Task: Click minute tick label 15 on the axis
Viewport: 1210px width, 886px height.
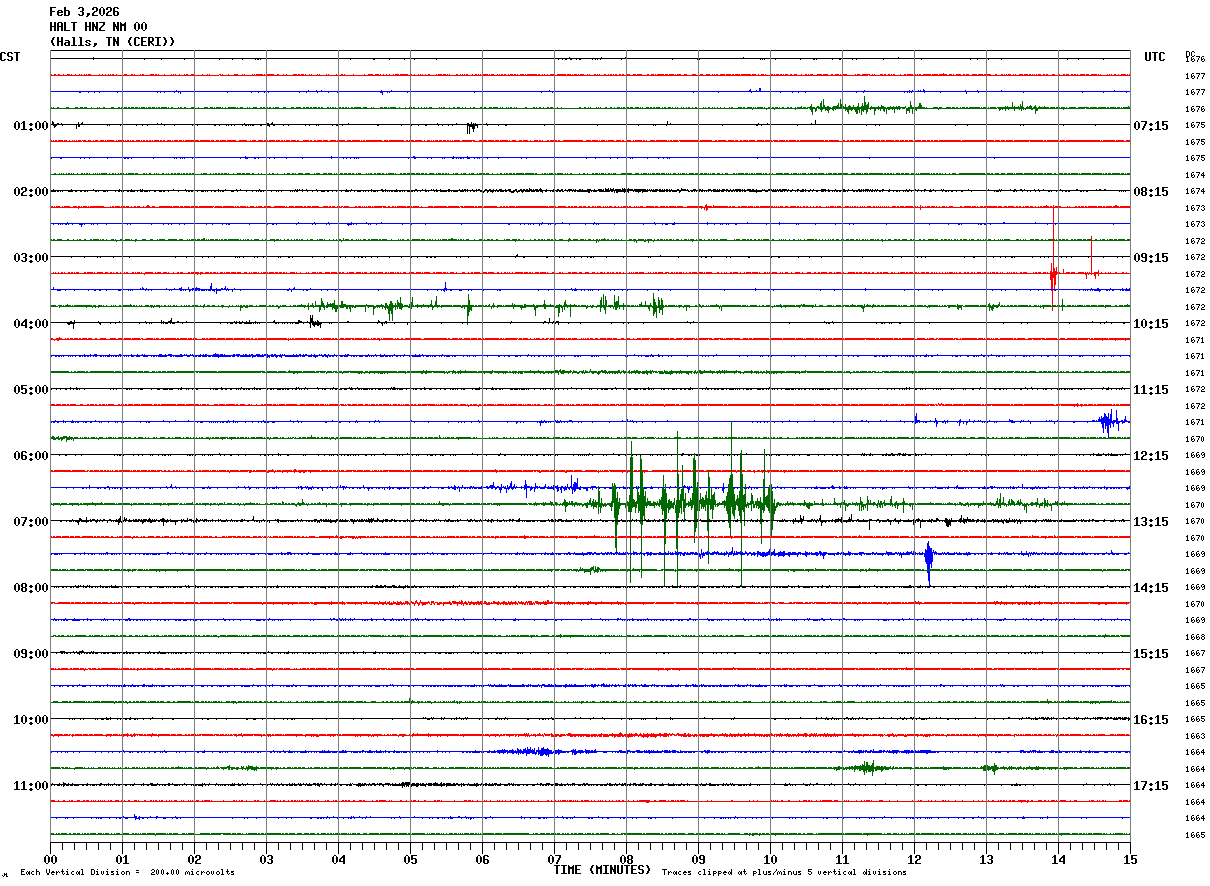Action: pyautogui.click(x=1130, y=859)
